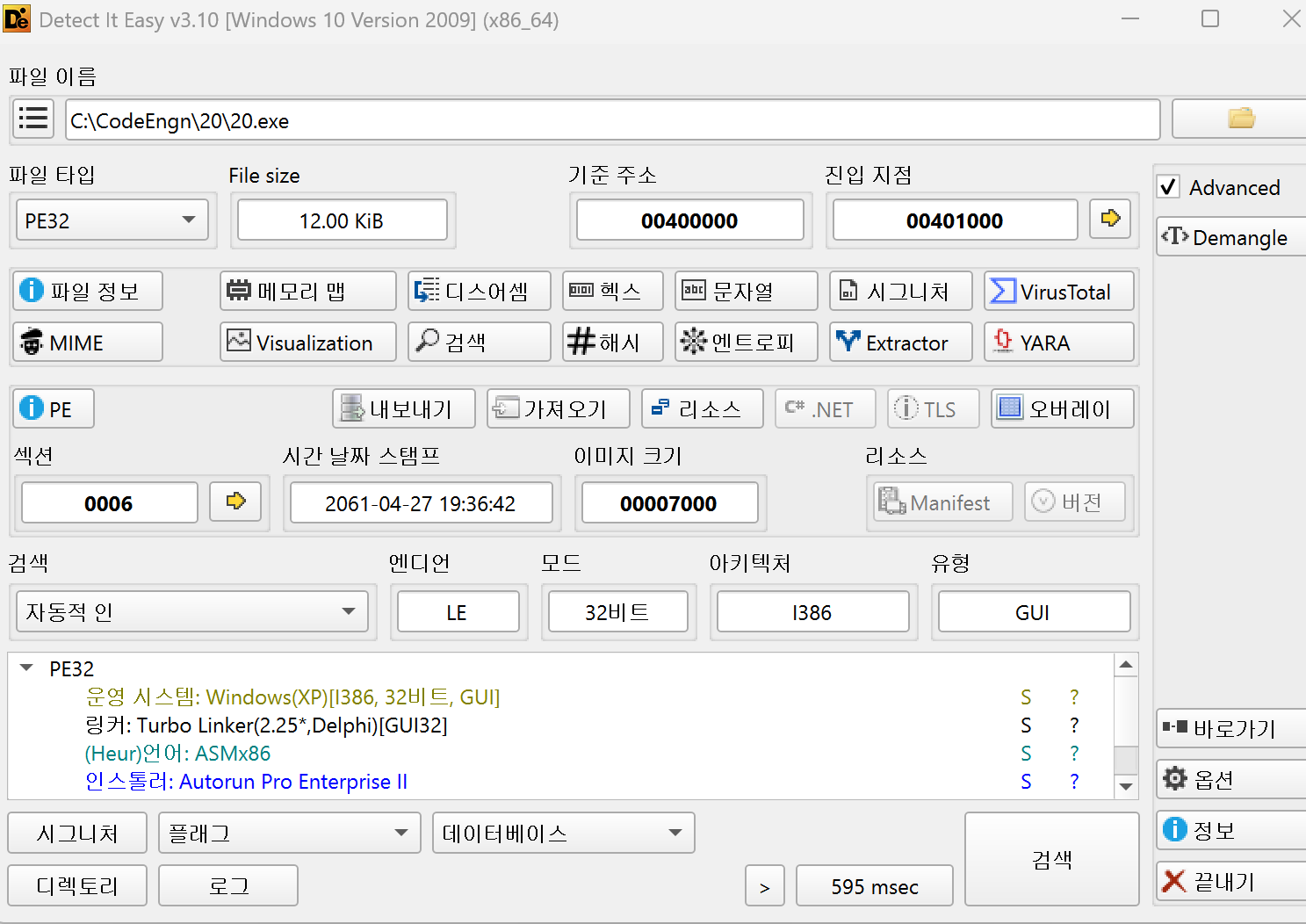Open the 문자열 strings viewer

(747, 291)
